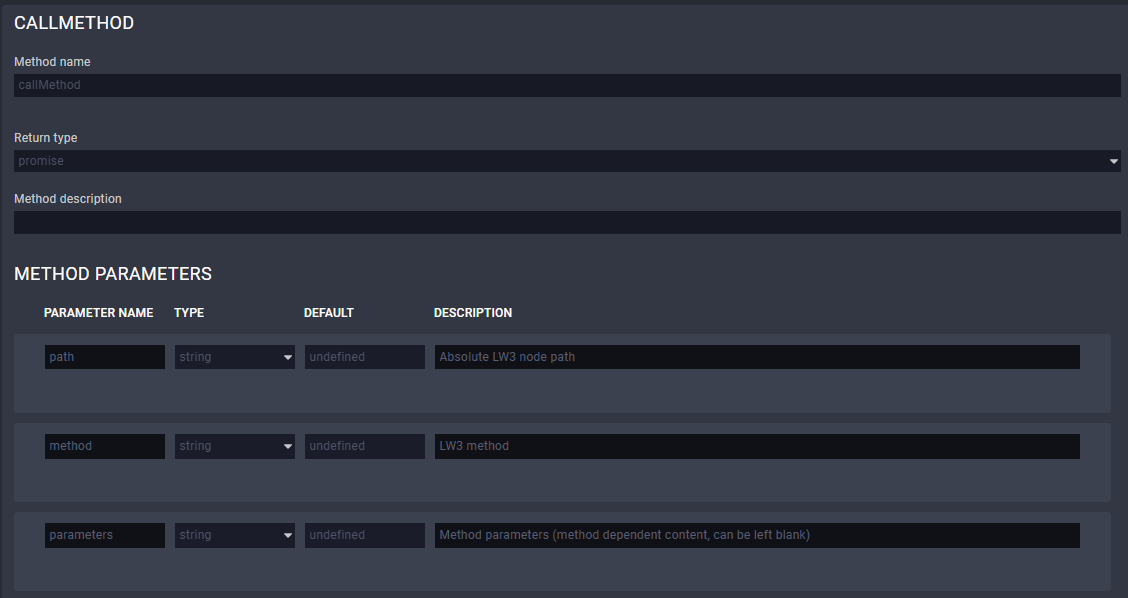Expand type dropdown for 'parameters' row
The width and height of the screenshot is (1128, 598).
(234, 535)
